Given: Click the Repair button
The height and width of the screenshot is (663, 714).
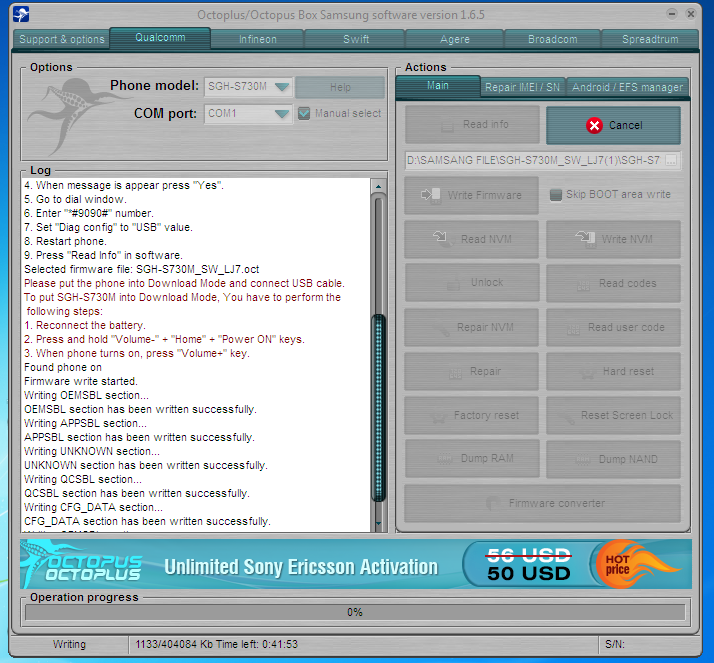Looking at the screenshot, I should (x=471, y=372).
